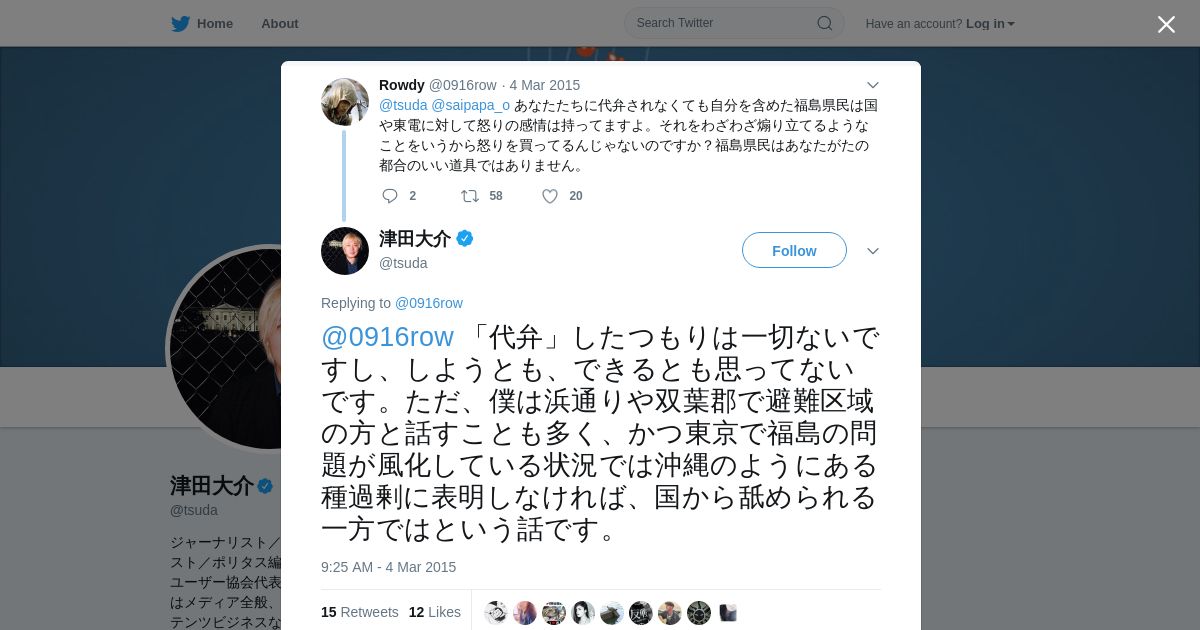
Task: Expand the chevron menu beside Follow button
Action: (x=873, y=251)
